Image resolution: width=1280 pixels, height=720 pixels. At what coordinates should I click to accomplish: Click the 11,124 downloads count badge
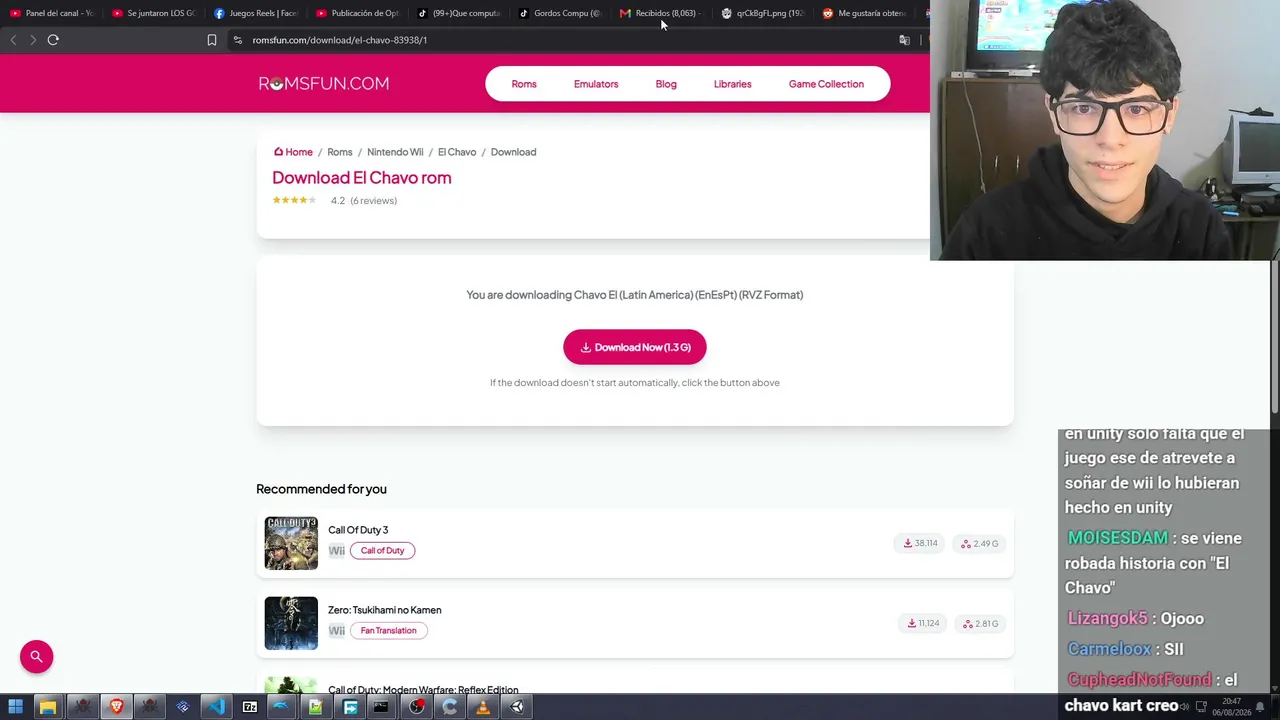pyautogui.click(x=922, y=623)
